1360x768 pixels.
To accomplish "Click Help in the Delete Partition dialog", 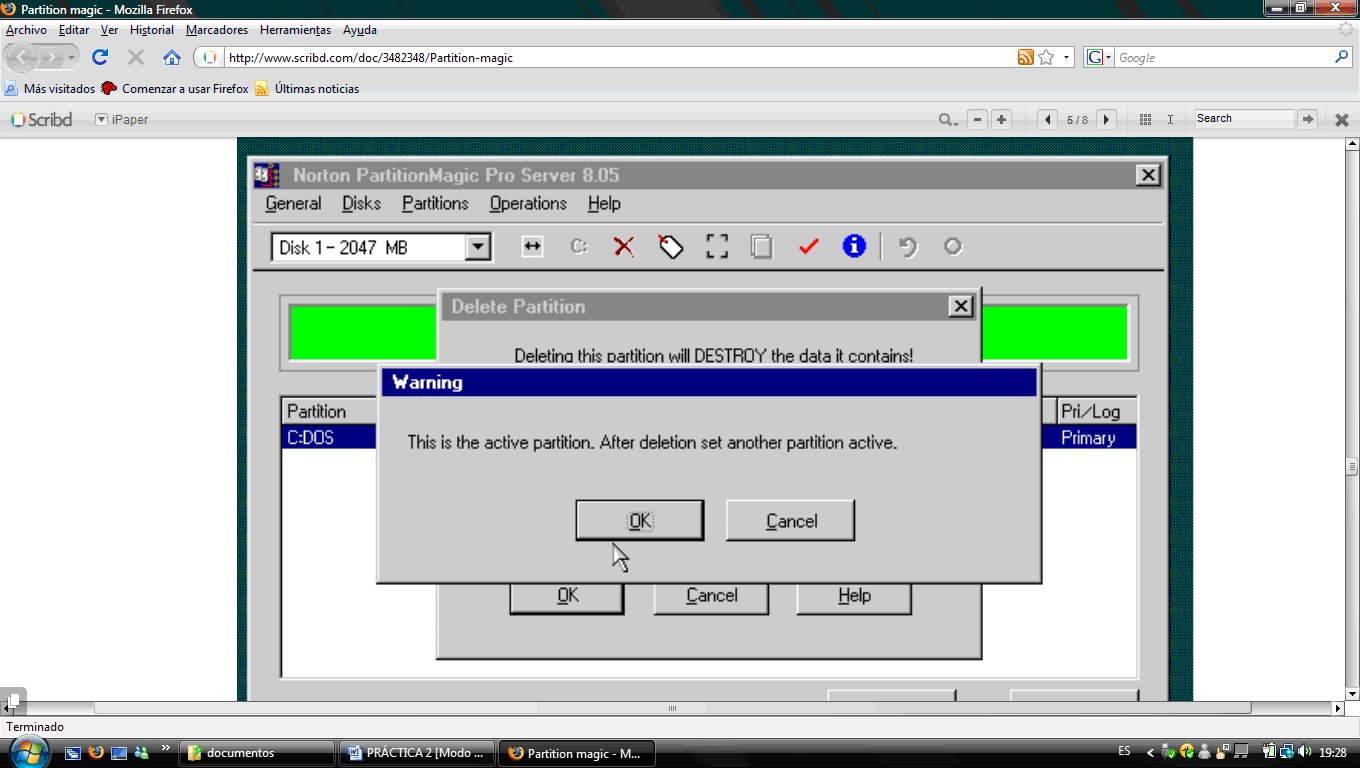I will [854, 596].
